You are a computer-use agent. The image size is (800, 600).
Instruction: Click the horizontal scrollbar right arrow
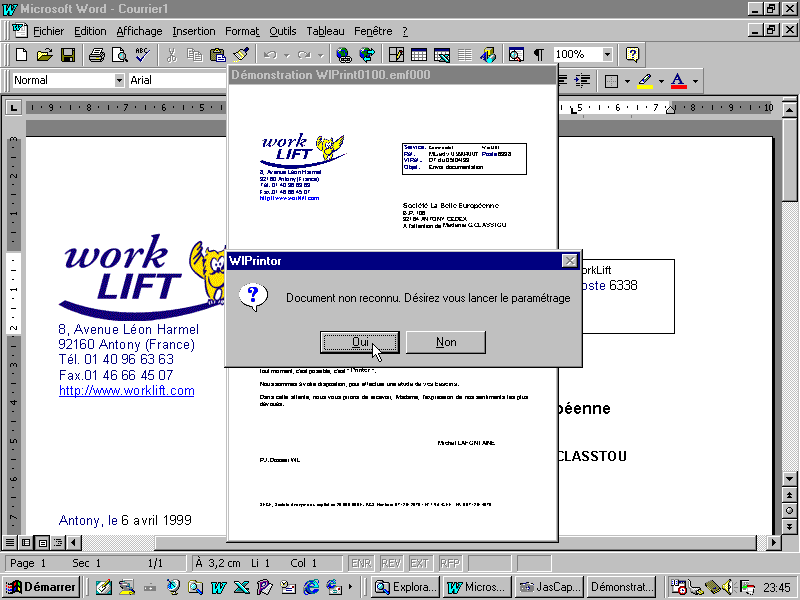pyautogui.click(x=774, y=542)
